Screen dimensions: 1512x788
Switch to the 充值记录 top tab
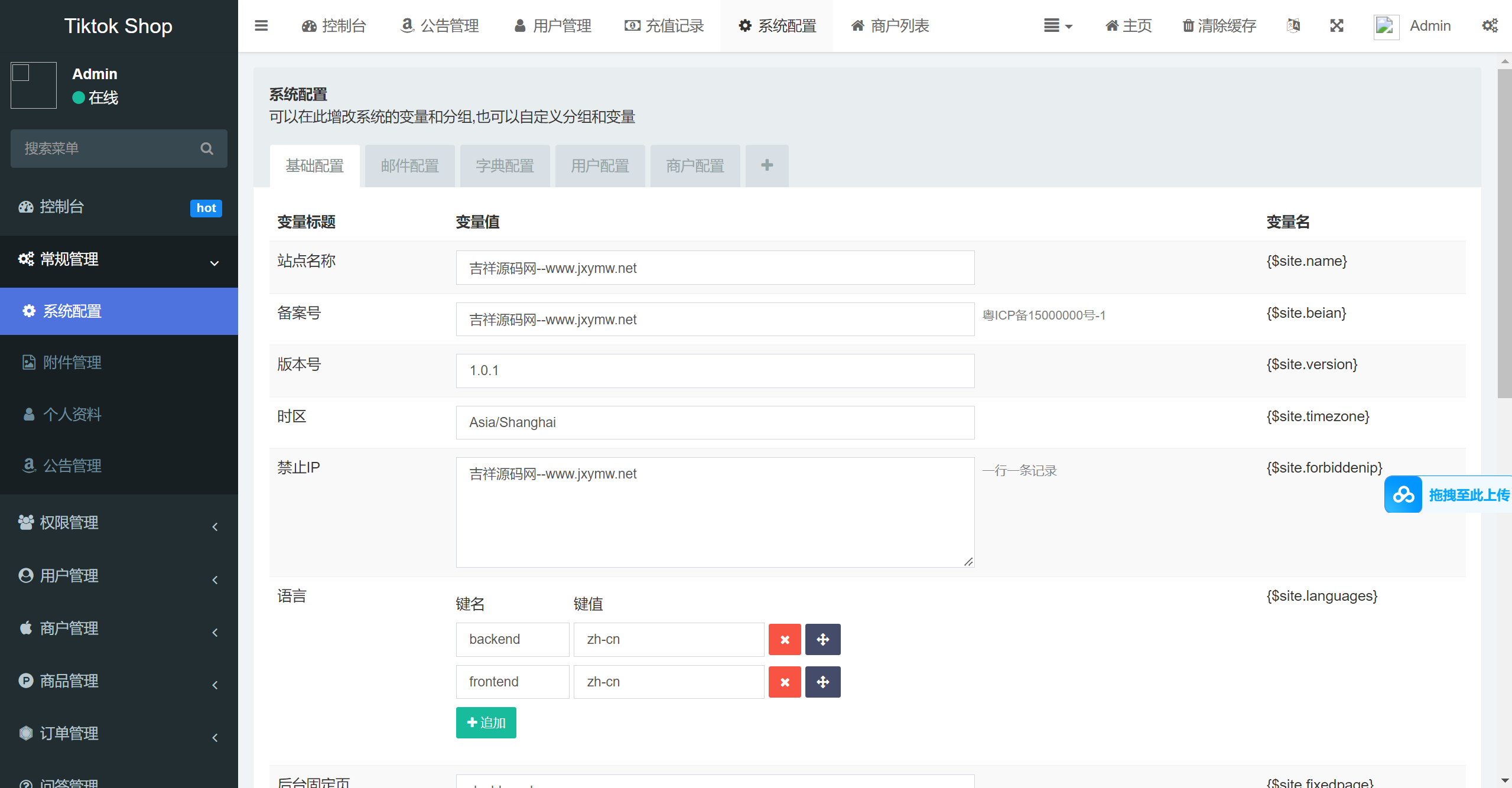(x=665, y=25)
